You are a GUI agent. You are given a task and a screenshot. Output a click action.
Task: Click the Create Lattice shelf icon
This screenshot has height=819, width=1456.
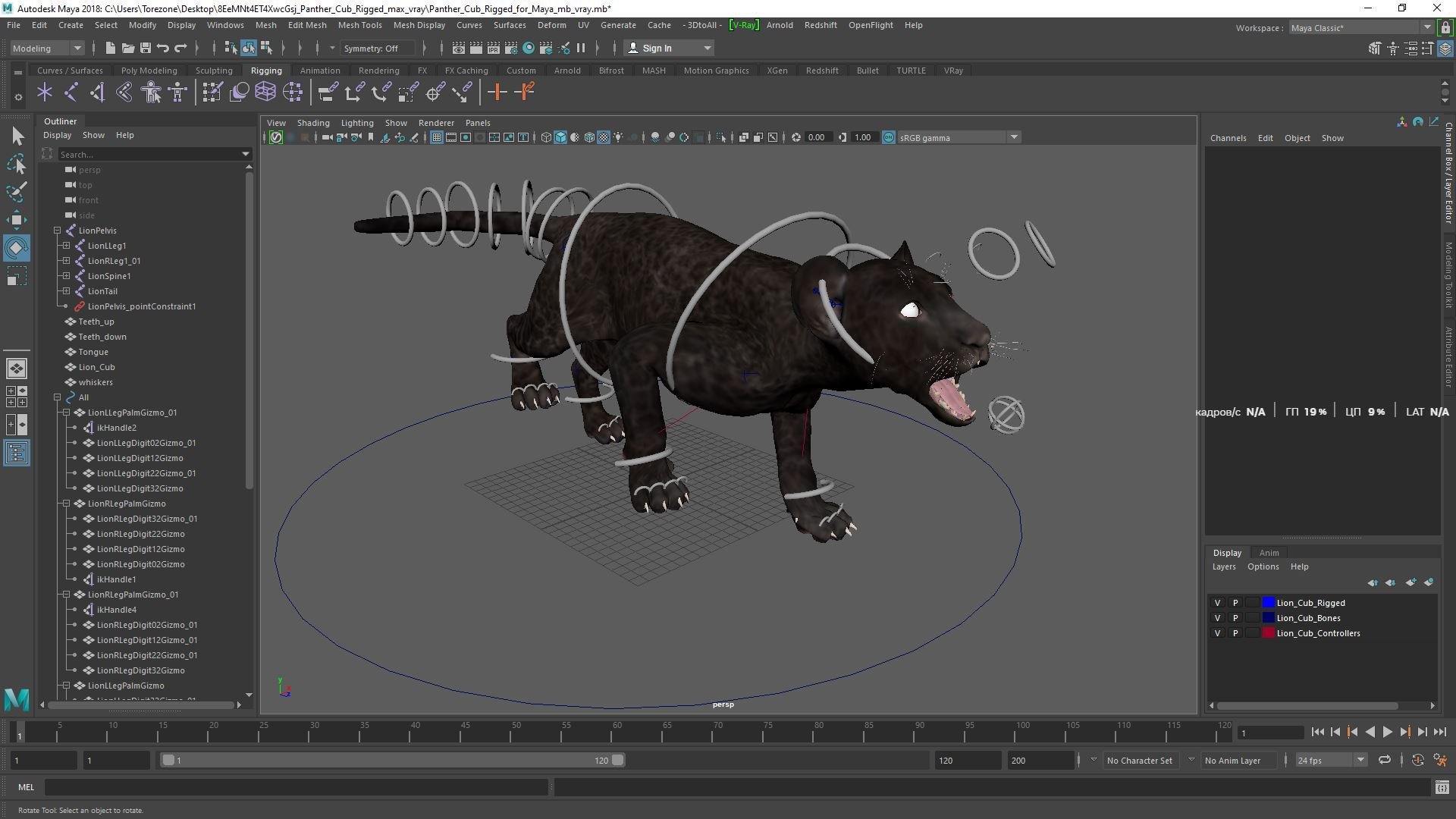[x=265, y=93]
